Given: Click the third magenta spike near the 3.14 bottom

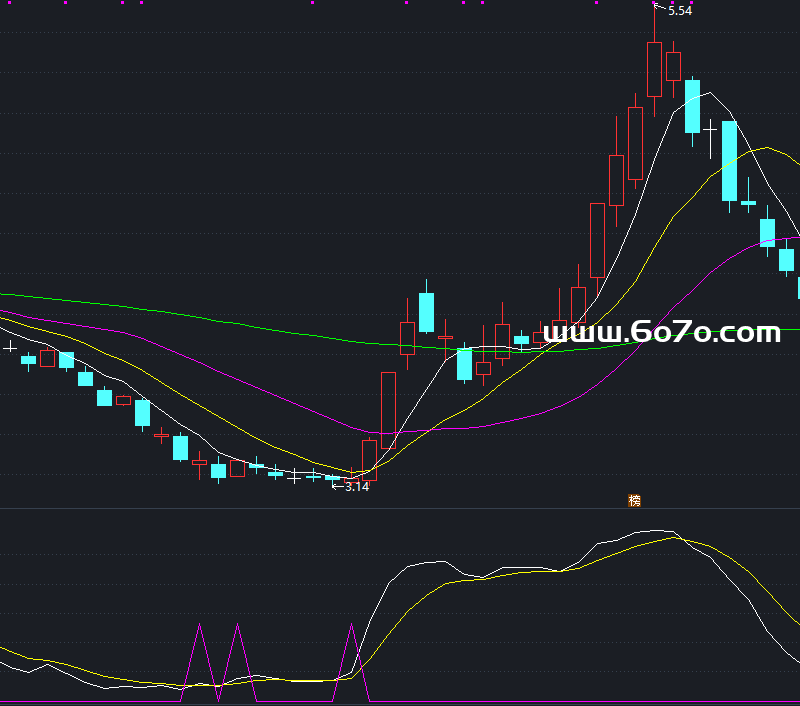Looking at the screenshot, I should [352, 662].
